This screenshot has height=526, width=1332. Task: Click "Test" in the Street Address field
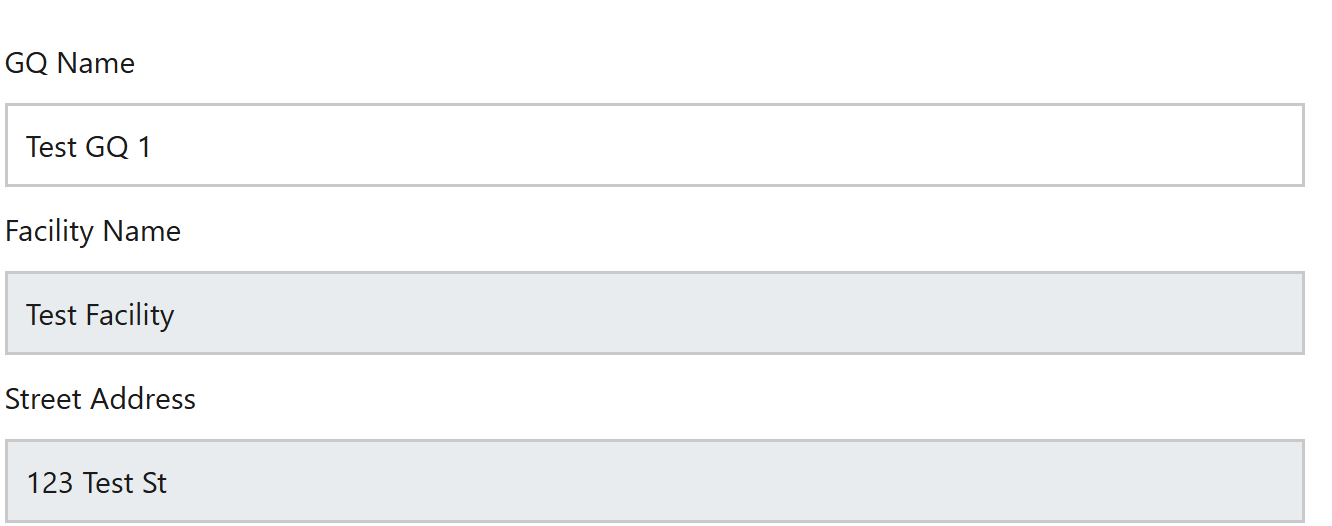coord(108,483)
